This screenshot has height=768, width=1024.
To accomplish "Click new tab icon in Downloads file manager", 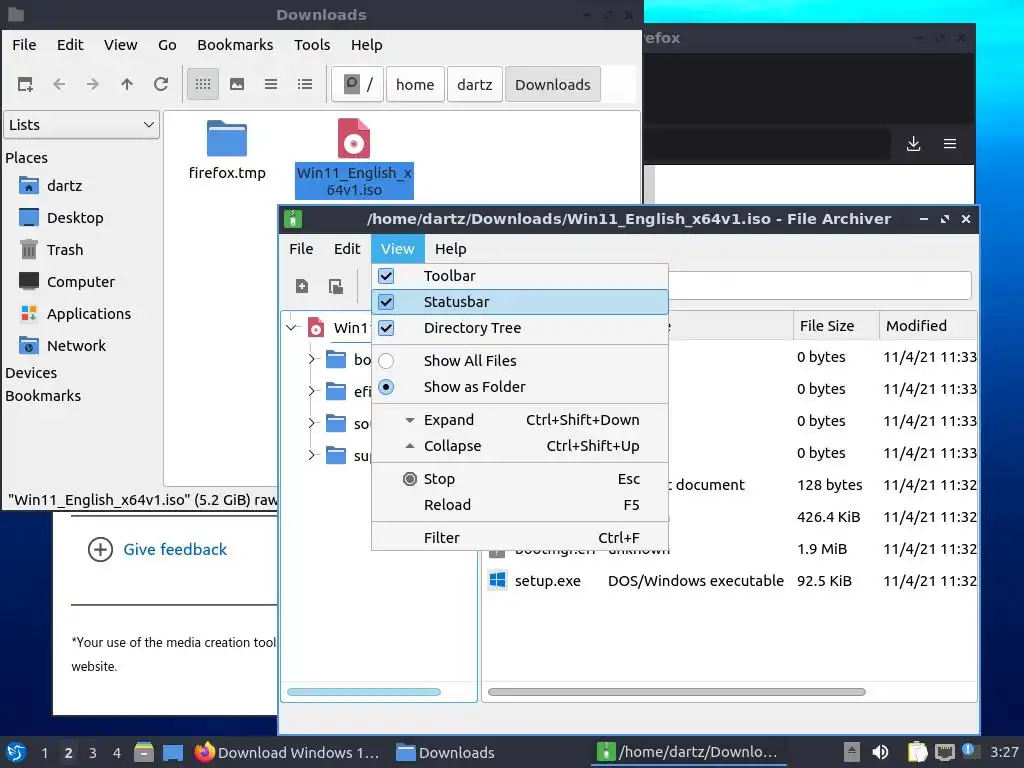I will 25,84.
